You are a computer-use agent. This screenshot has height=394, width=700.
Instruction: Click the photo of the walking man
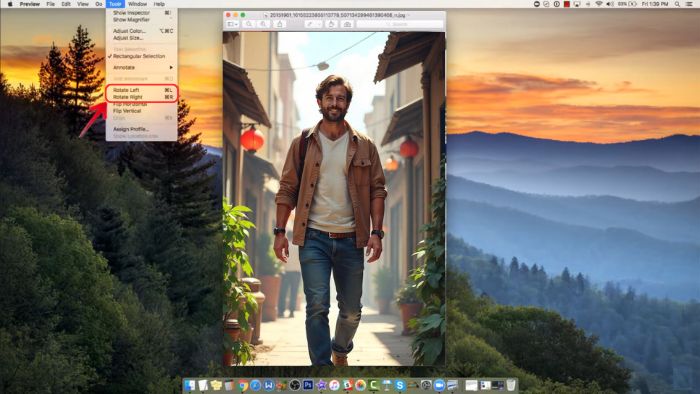click(x=333, y=199)
